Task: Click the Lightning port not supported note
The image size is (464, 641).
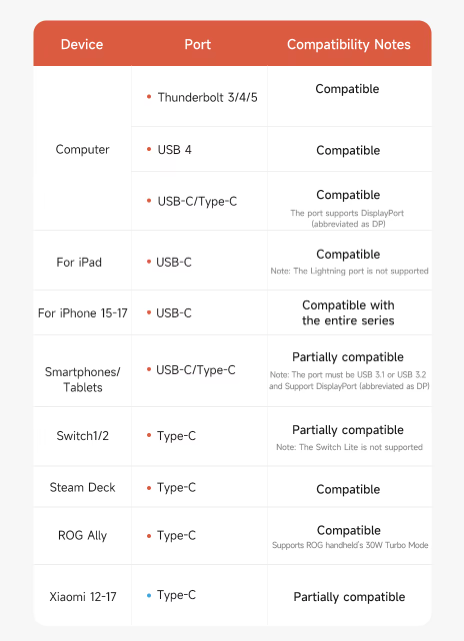Action: point(350,271)
